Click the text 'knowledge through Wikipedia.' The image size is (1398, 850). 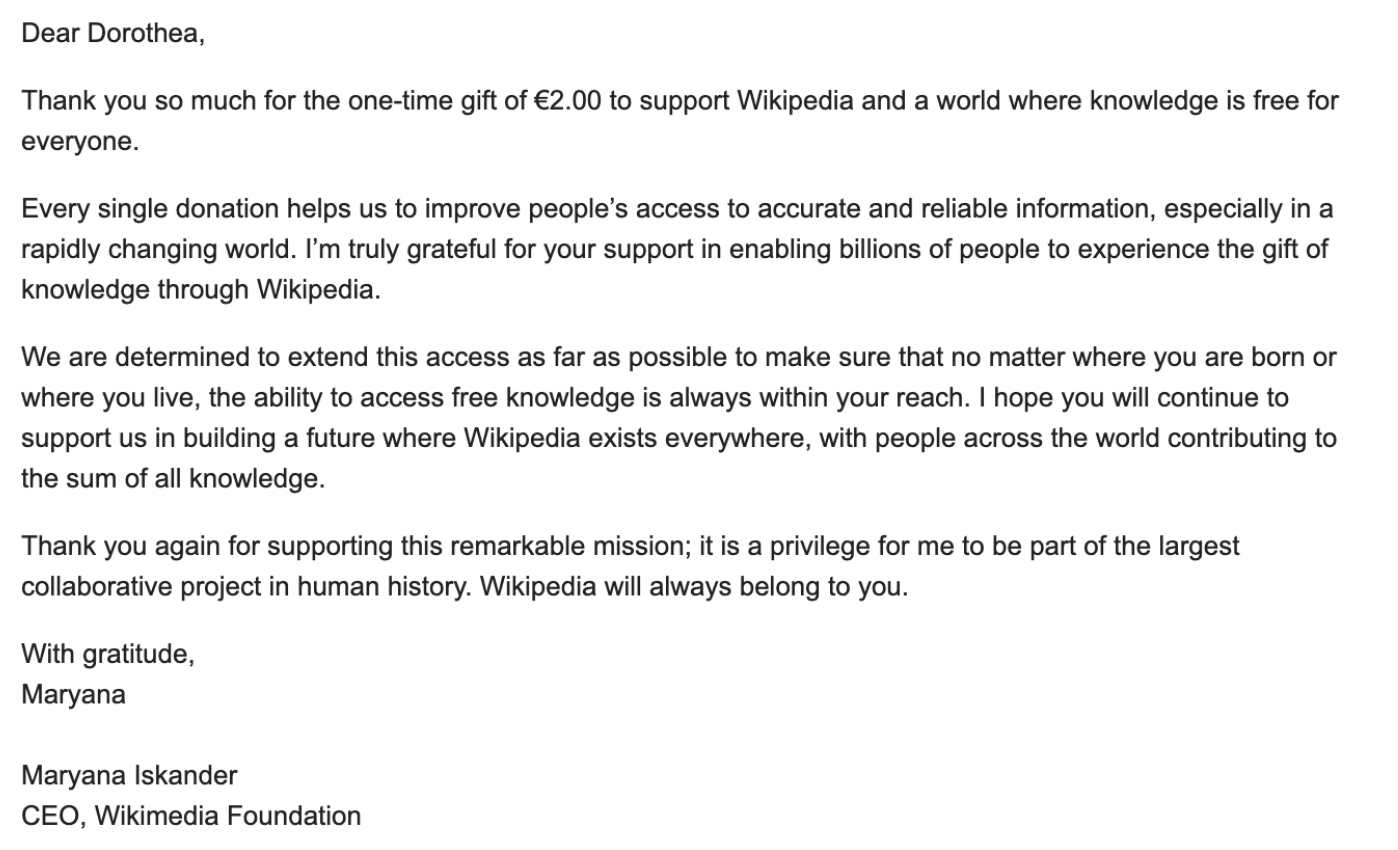click(201, 290)
